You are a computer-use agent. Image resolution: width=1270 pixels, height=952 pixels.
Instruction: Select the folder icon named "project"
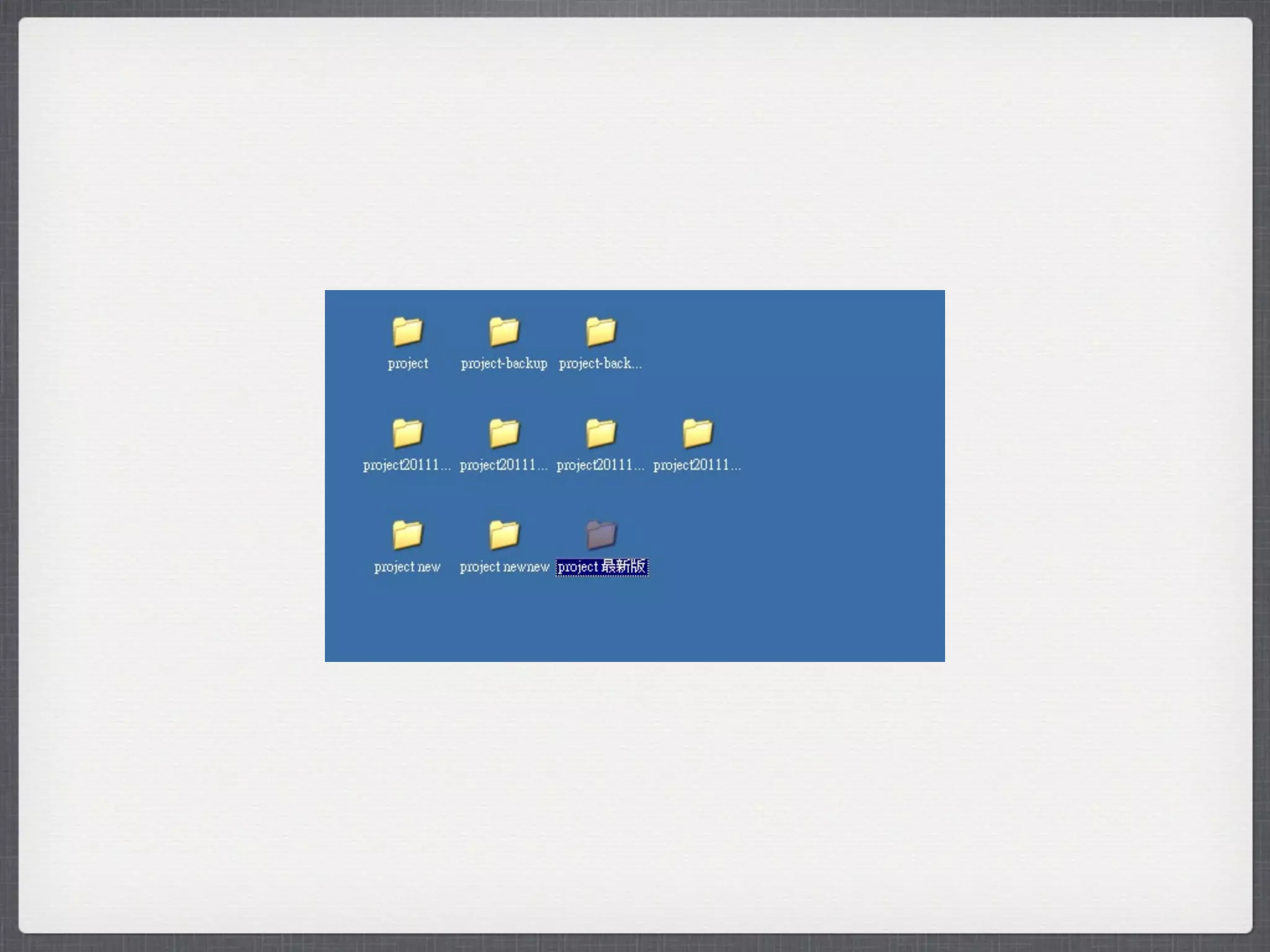point(407,331)
